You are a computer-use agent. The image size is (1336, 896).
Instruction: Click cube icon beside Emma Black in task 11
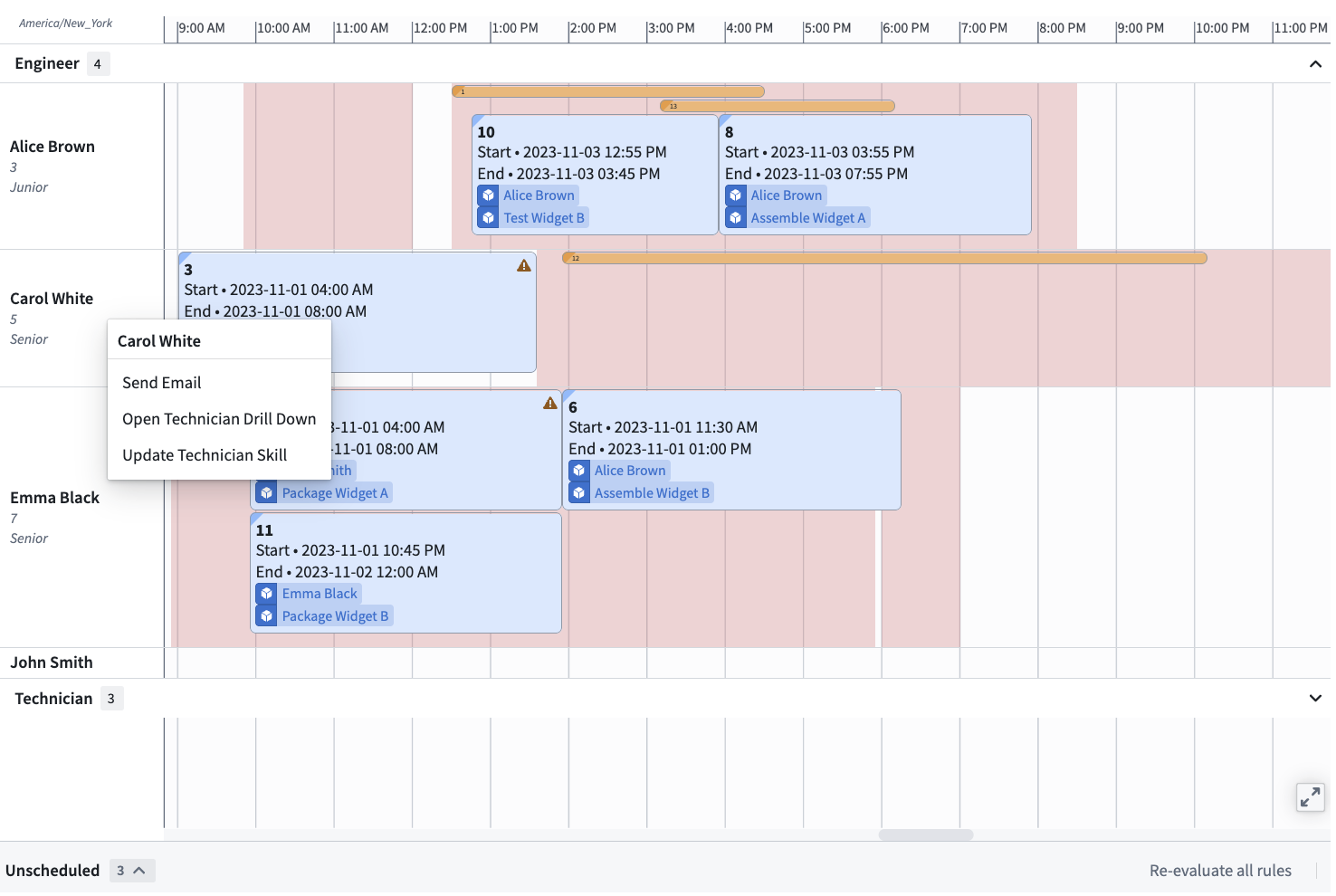point(267,594)
